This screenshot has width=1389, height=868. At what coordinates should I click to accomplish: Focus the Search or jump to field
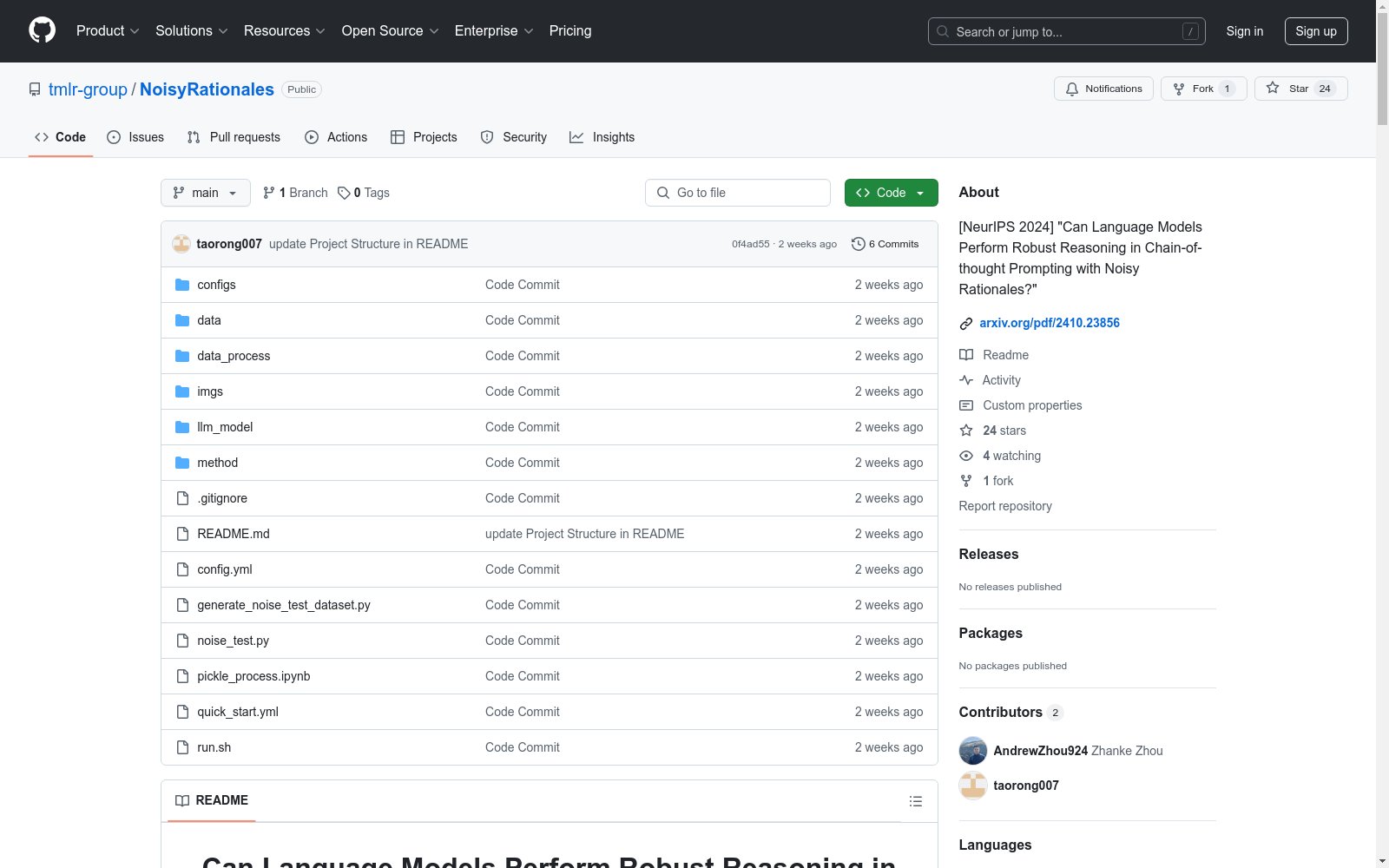tap(1067, 31)
